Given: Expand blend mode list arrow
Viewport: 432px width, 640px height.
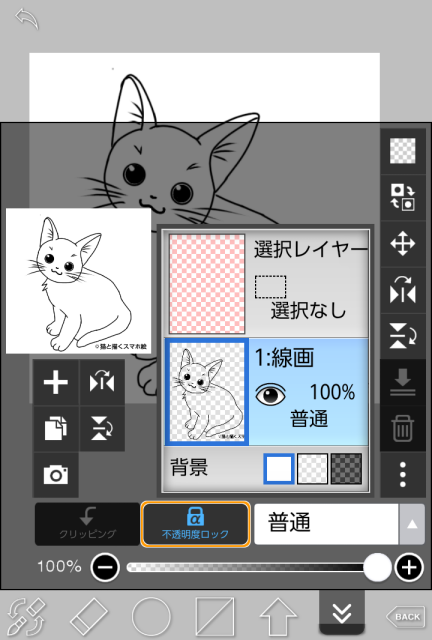Looking at the screenshot, I should 412,524.
